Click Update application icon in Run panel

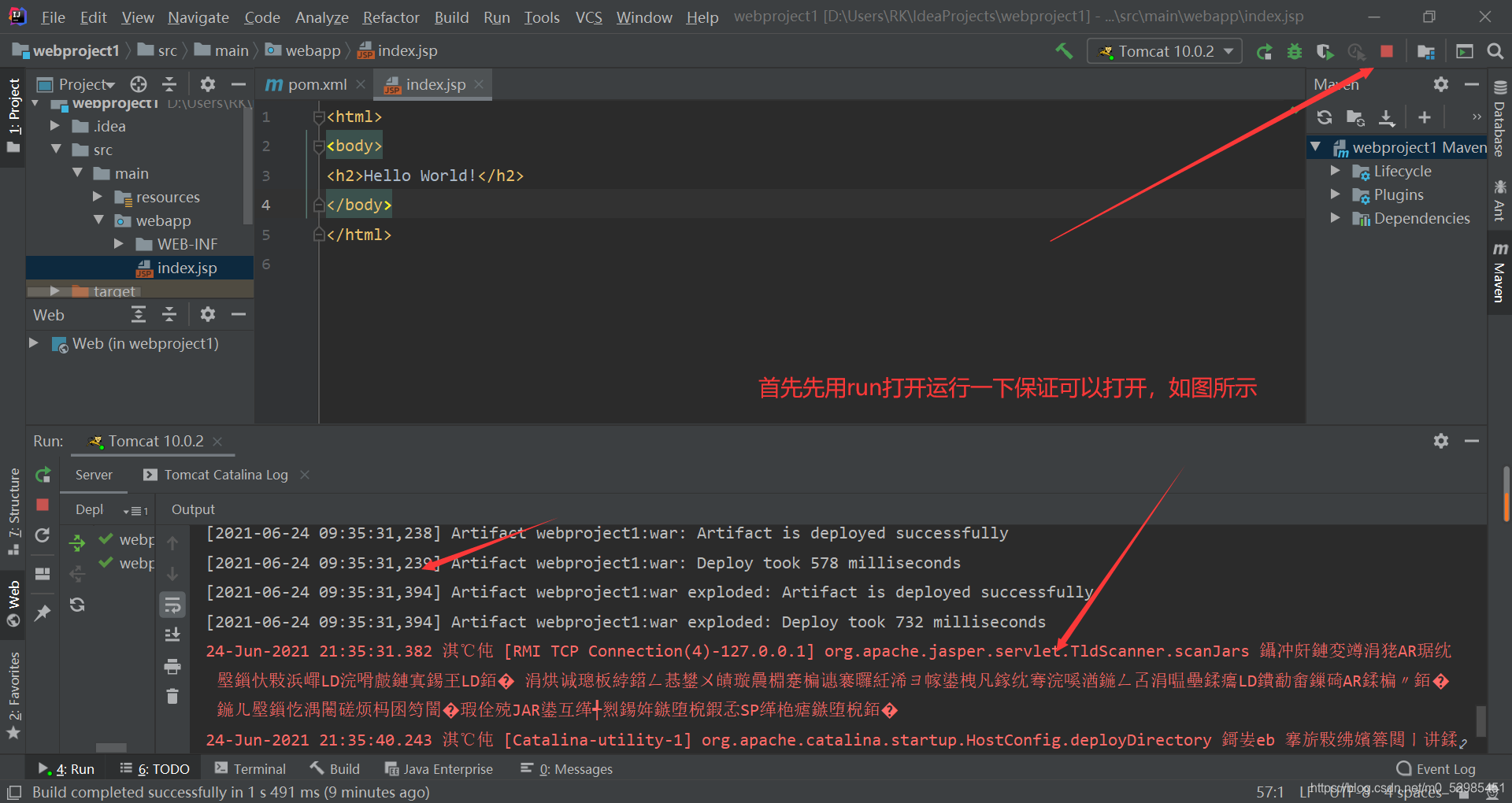tap(43, 535)
